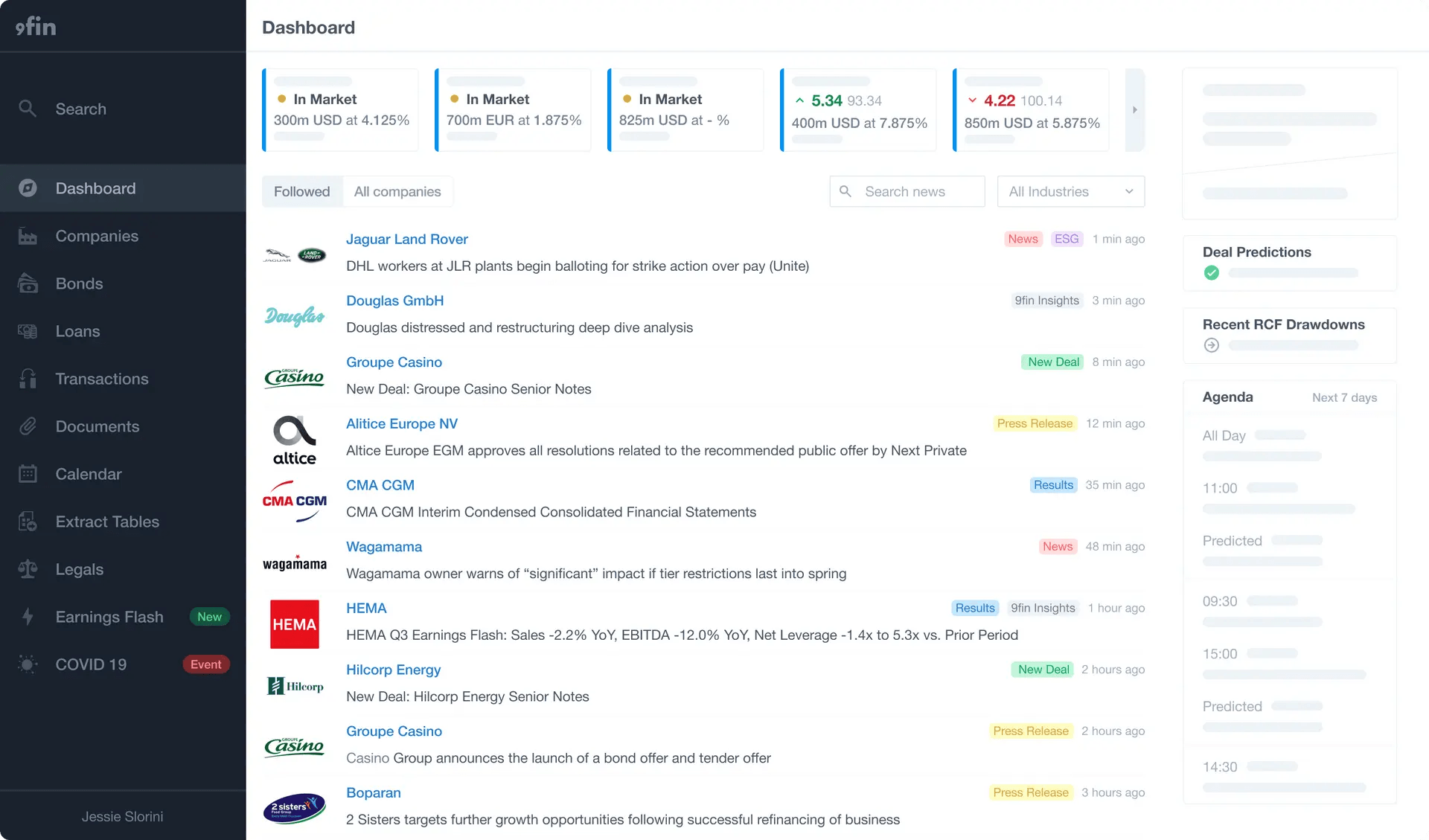
Task: Open the HEMA Q3 Earnings Flash headline
Action: 682,635
